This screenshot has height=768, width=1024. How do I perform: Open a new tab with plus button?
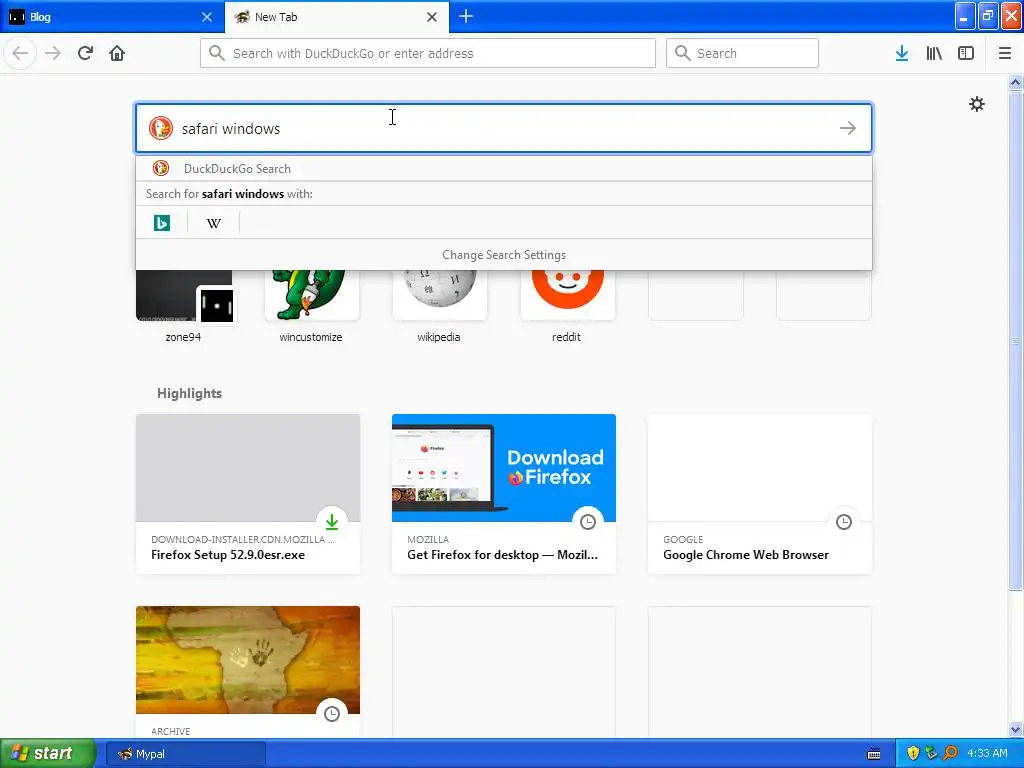466,16
